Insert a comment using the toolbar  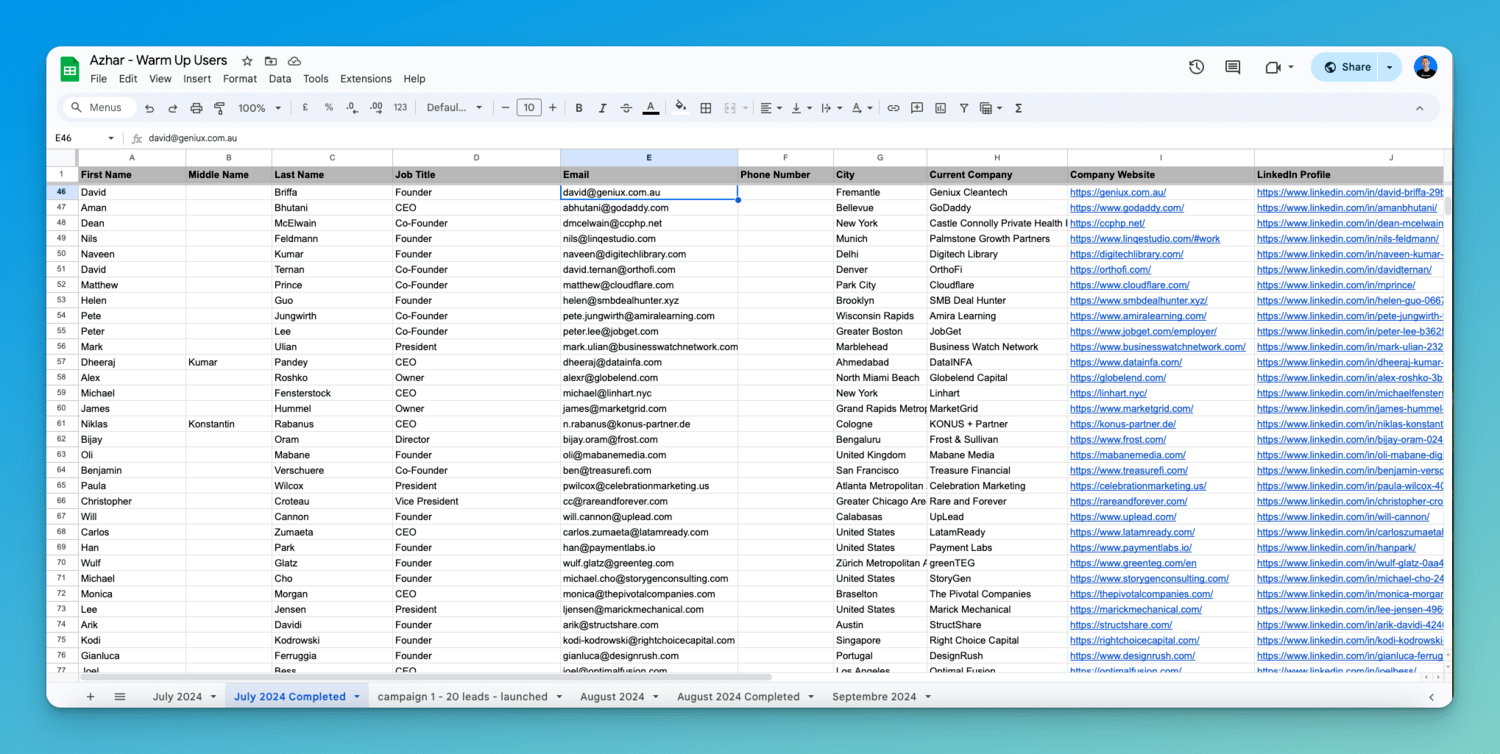(x=917, y=107)
